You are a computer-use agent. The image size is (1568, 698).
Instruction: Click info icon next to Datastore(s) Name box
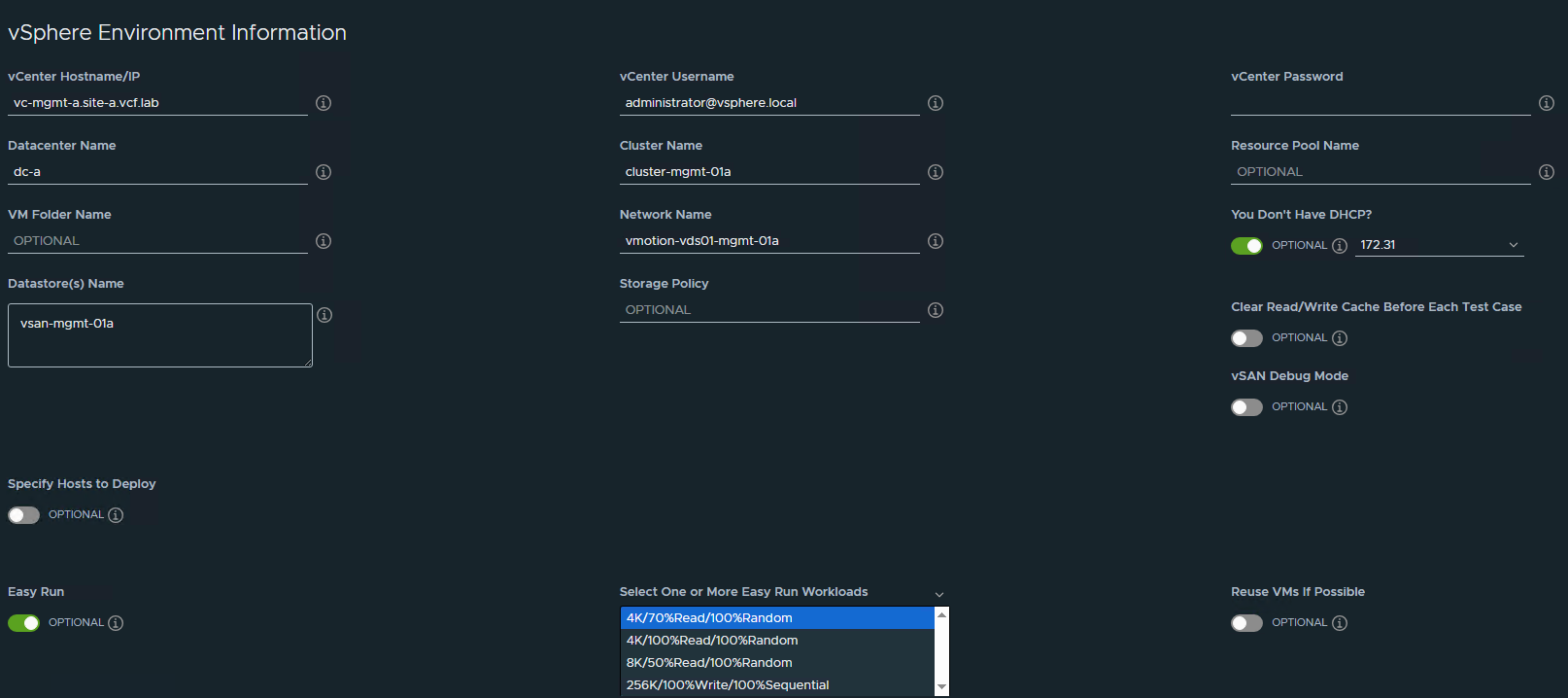(x=324, y=315)
